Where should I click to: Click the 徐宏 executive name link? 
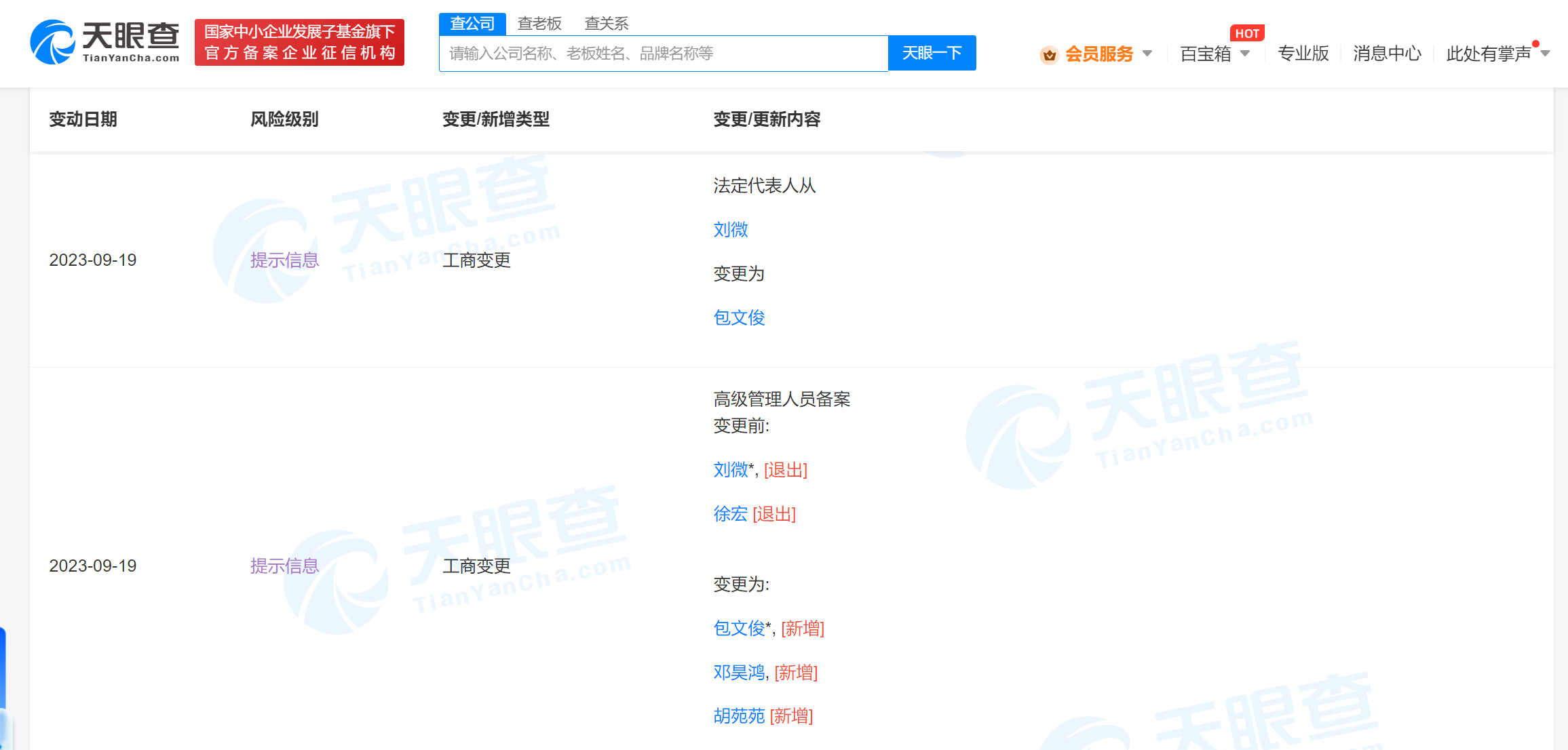(x=730, y=514)
